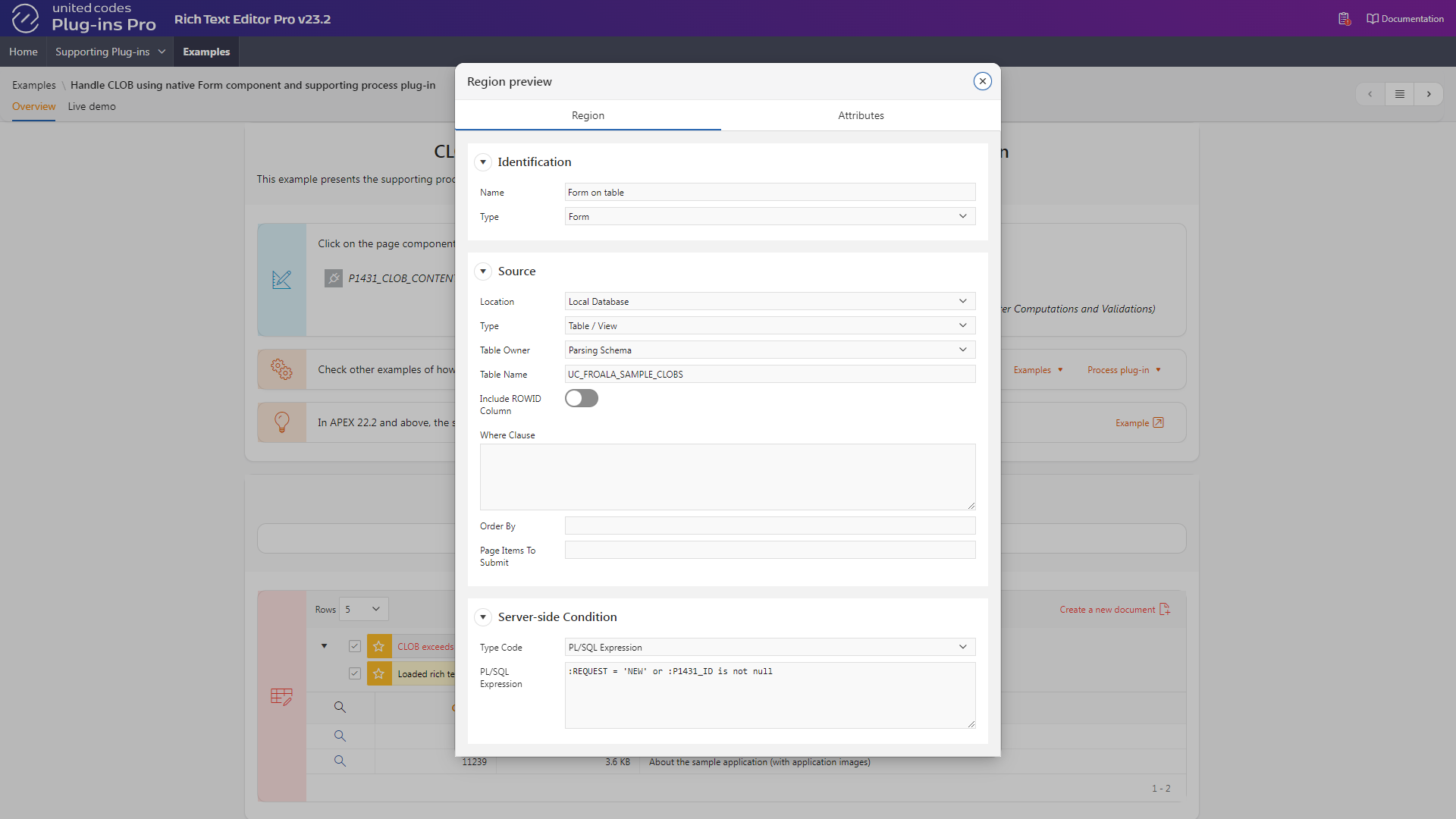
Task: Click the lightbulb tip icon
Action: pos(281,422)
